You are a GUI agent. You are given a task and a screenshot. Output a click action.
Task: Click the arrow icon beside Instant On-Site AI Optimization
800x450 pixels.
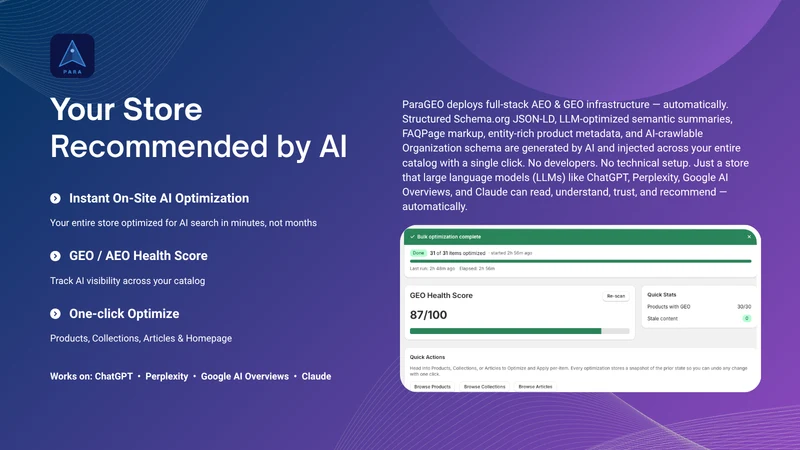point(55,198)
